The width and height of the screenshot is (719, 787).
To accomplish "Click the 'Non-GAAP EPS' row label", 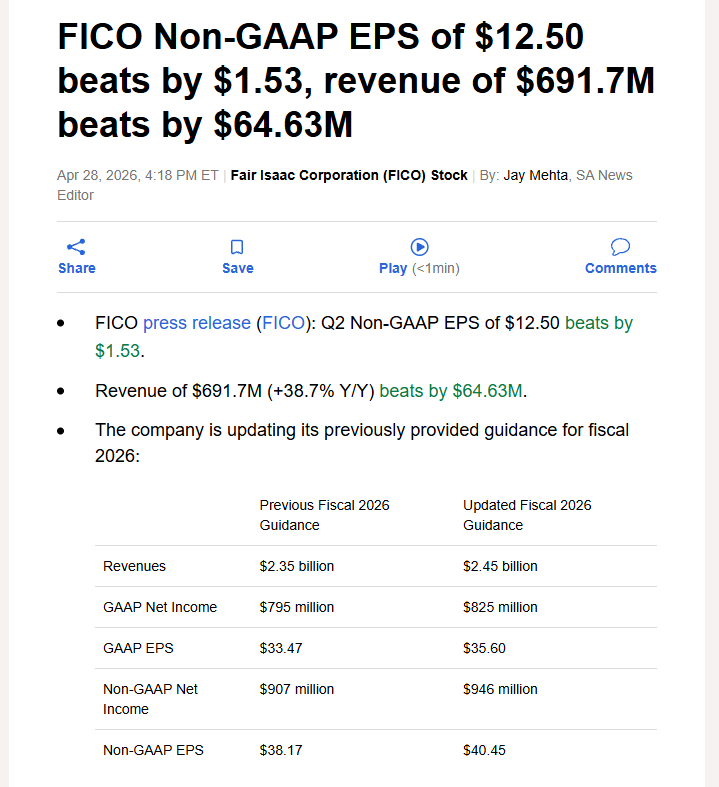I will tap(153, 750).
